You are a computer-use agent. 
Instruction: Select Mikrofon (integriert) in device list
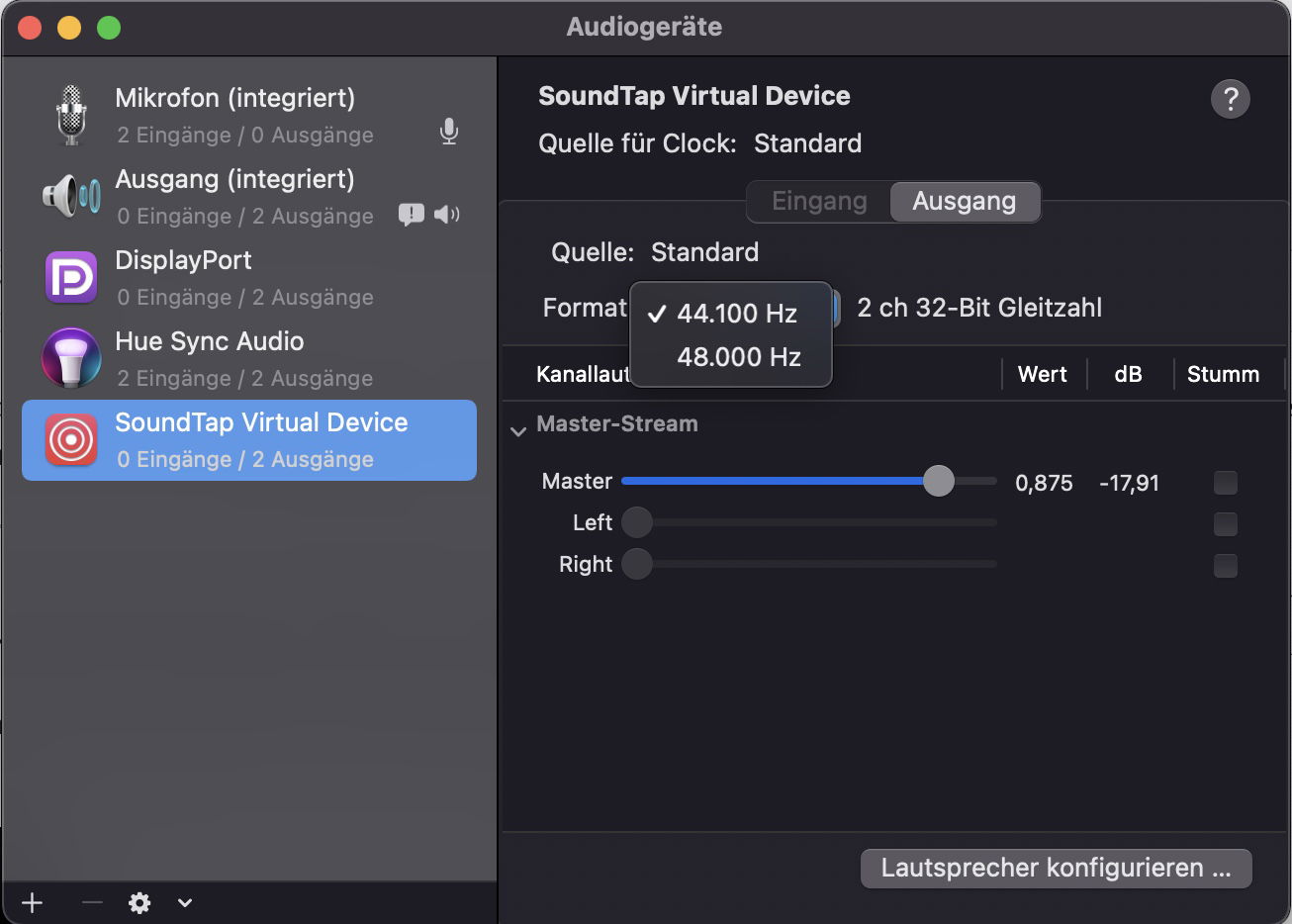click(x=249, y=116)
